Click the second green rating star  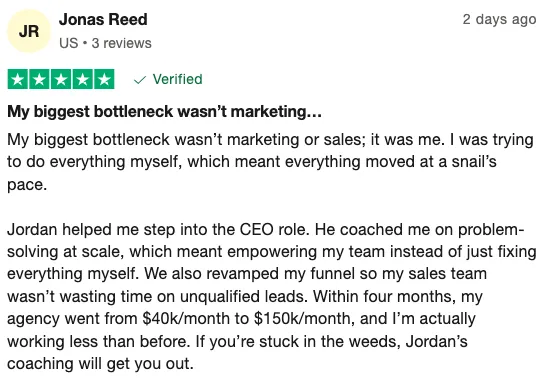[39, 79]
